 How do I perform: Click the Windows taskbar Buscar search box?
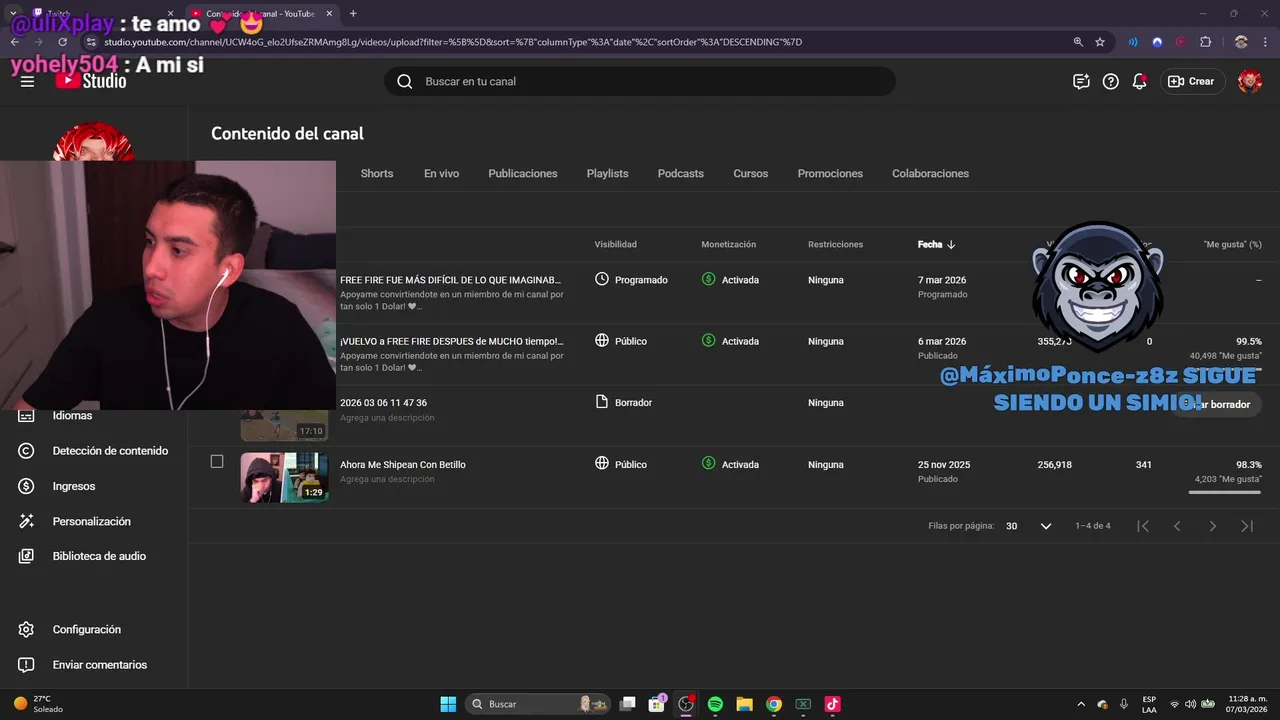pyautogui.click(x=539, y=704)
